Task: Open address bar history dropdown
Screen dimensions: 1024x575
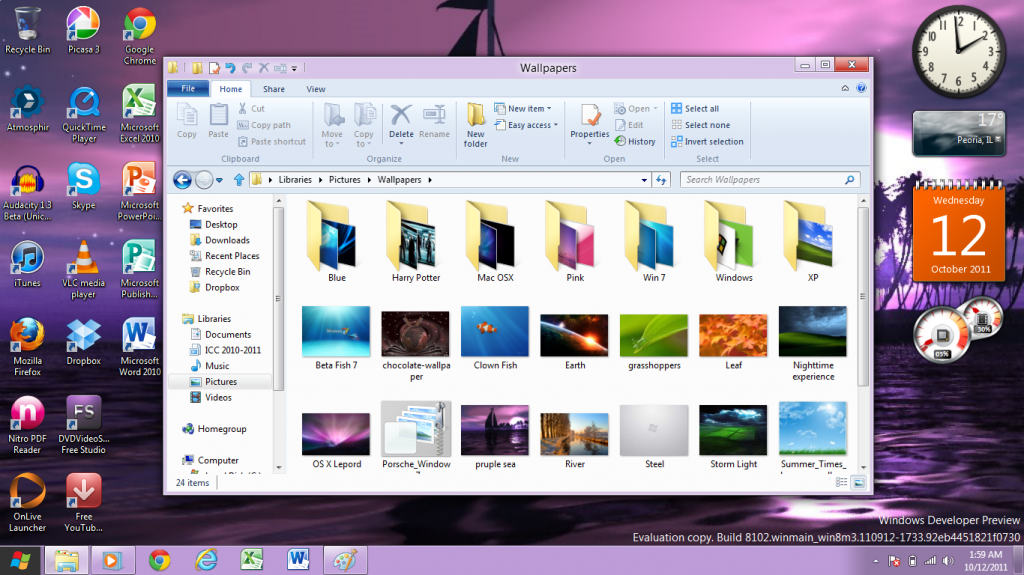Action: coord(644,180)
